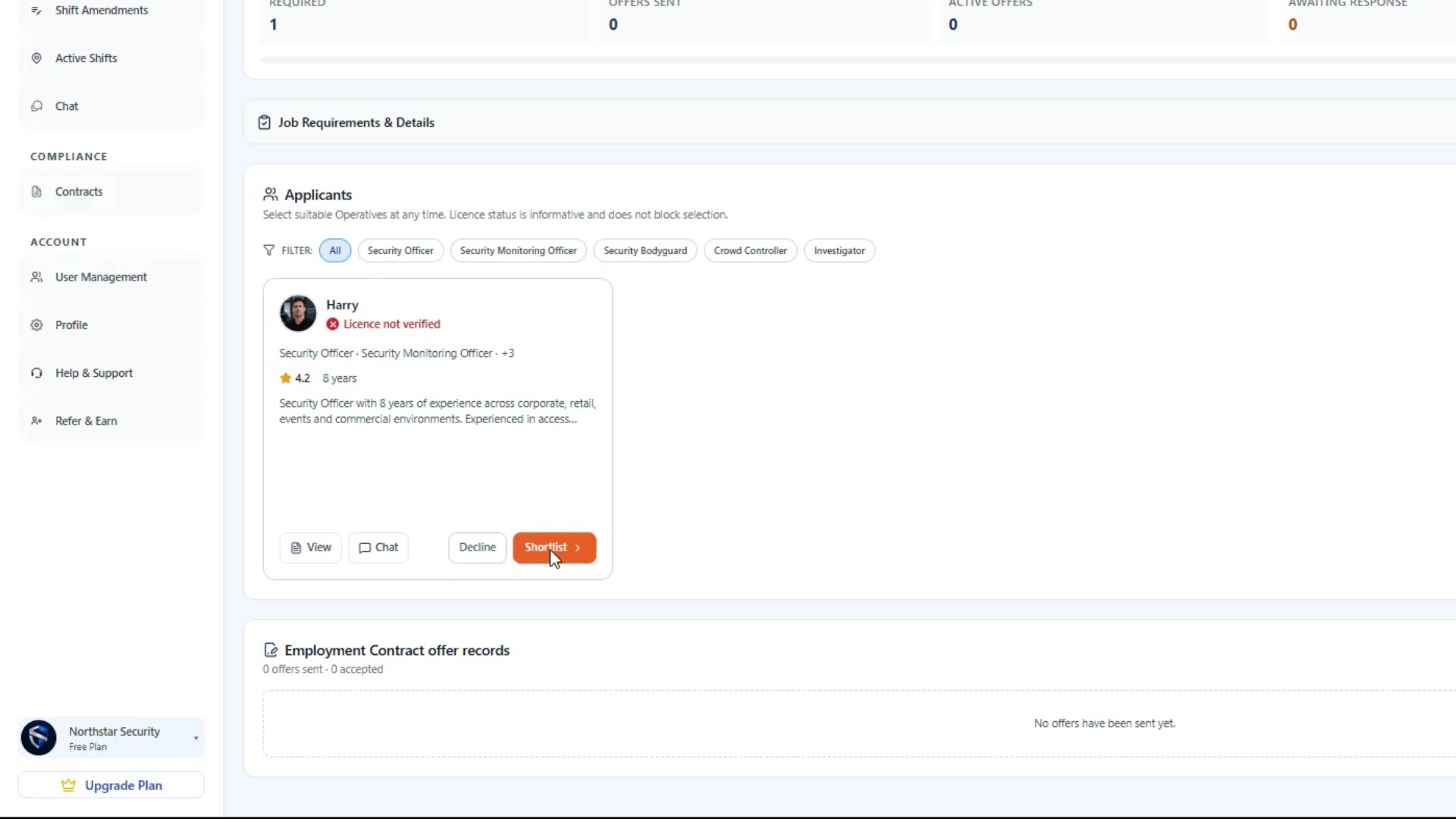Open Refer & Earn page
This screenshot has width=1456, height=819.
point(111,421)
